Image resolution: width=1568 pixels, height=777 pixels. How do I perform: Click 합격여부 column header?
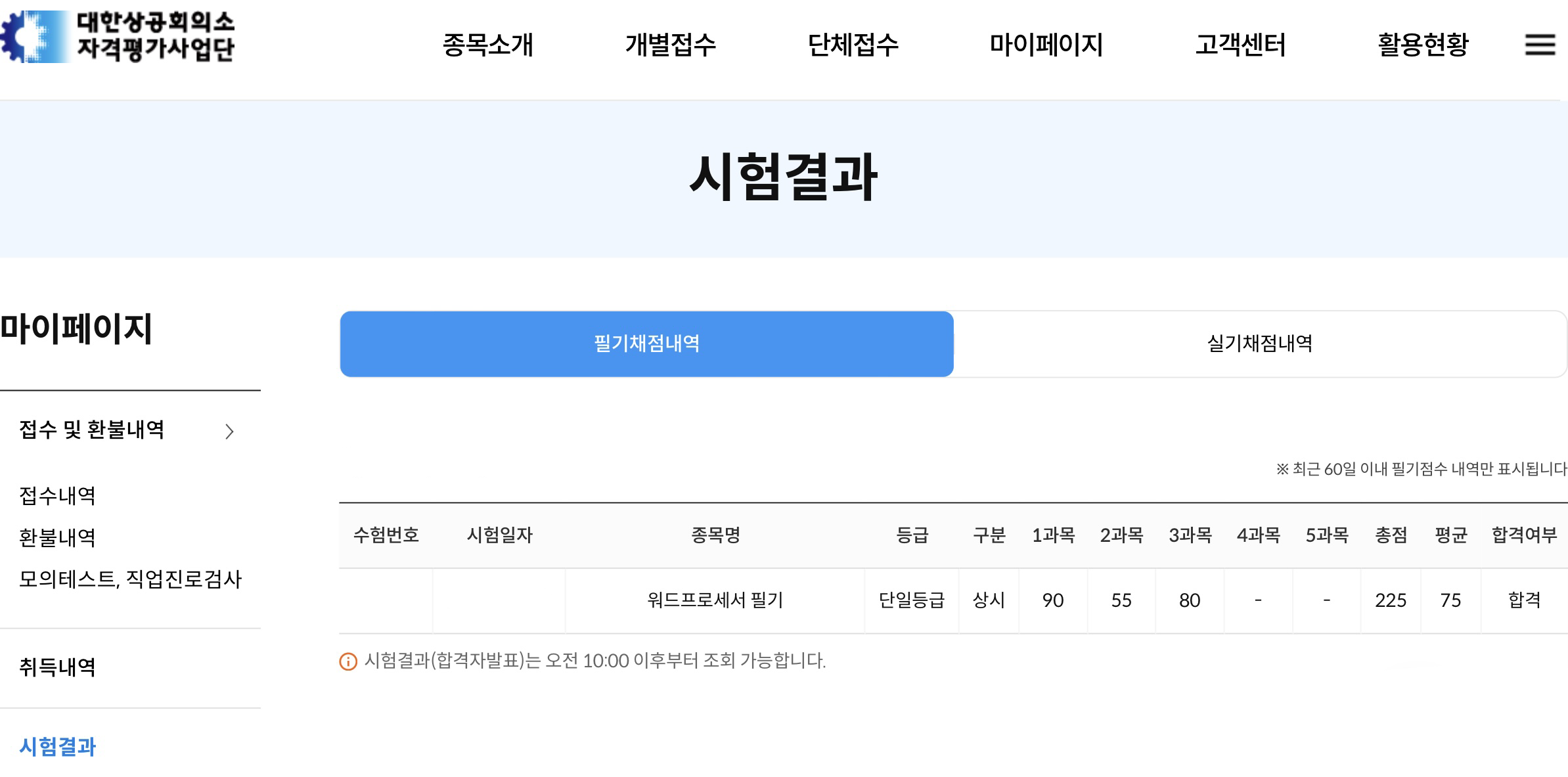[x=1524, y=535]
